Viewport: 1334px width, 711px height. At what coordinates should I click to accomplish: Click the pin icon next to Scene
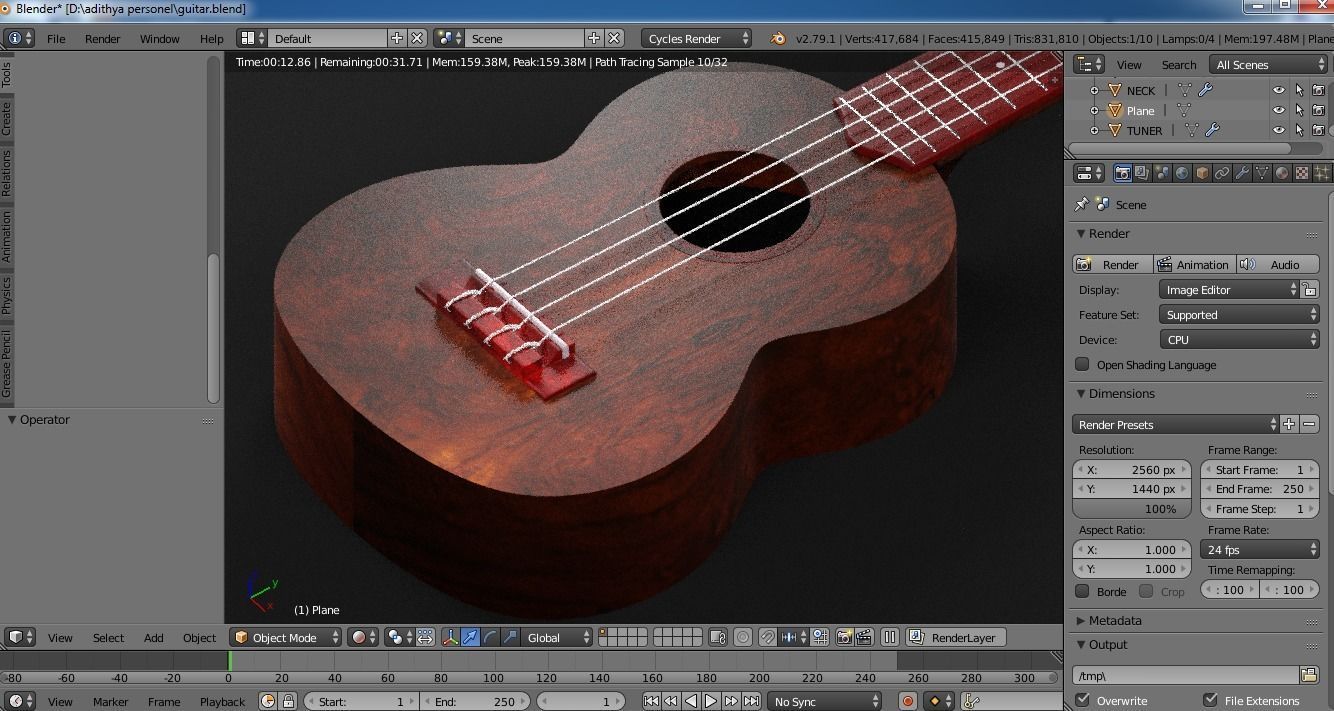pyautogui.click(x=1081, y=204)
